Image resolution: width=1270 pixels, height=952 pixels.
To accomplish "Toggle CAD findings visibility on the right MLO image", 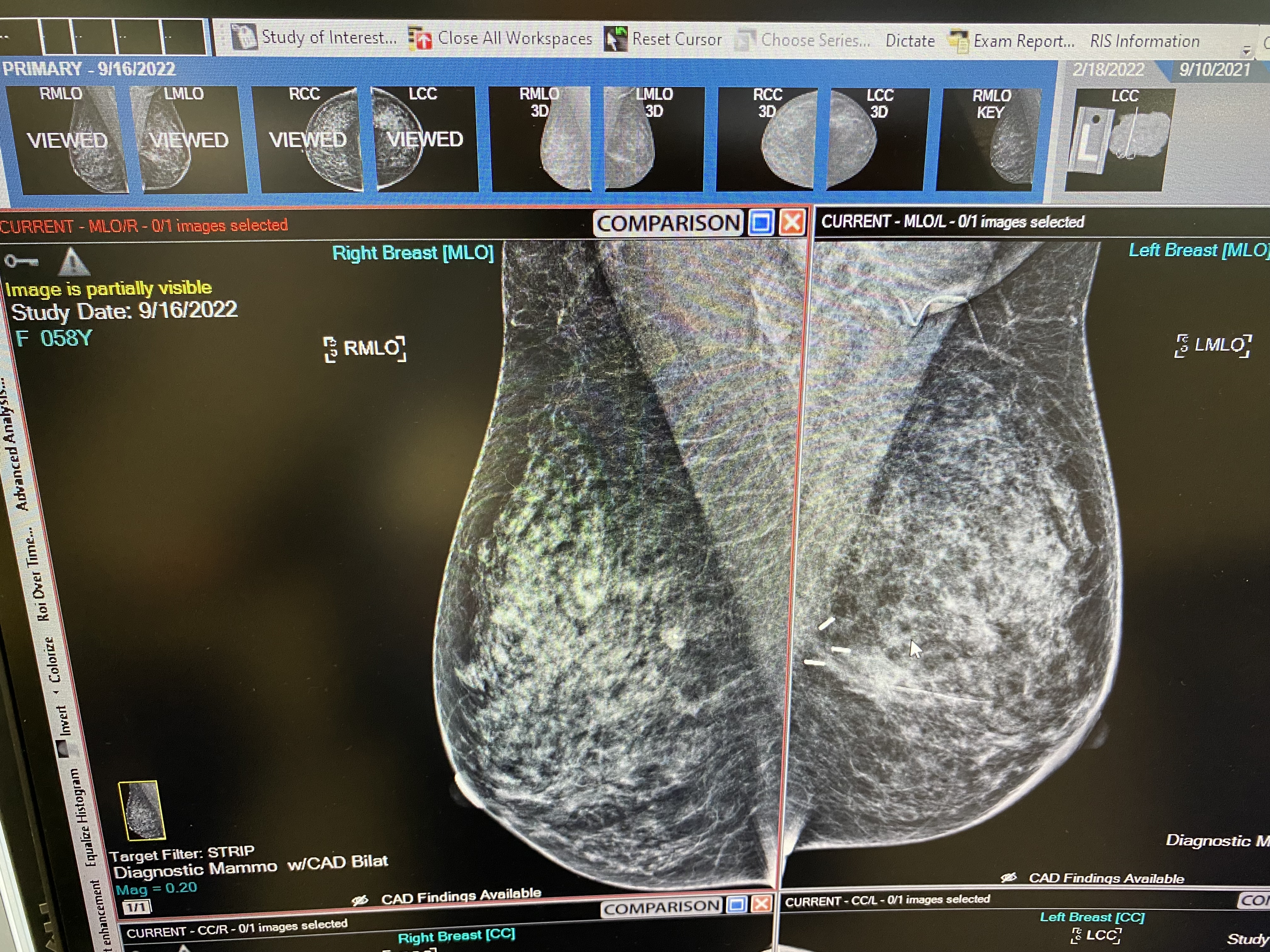I will pyautogui.click(x=360, y=900).
